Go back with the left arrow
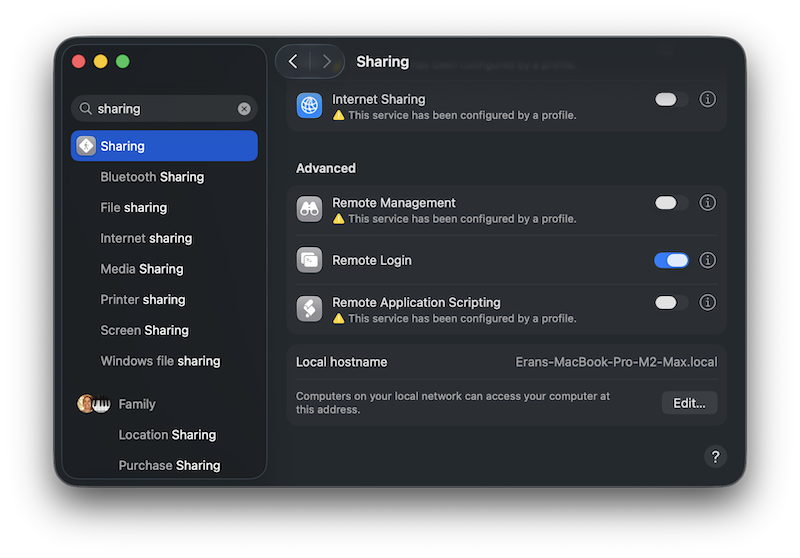The image size is (800, 558). (x=293, y=62)
